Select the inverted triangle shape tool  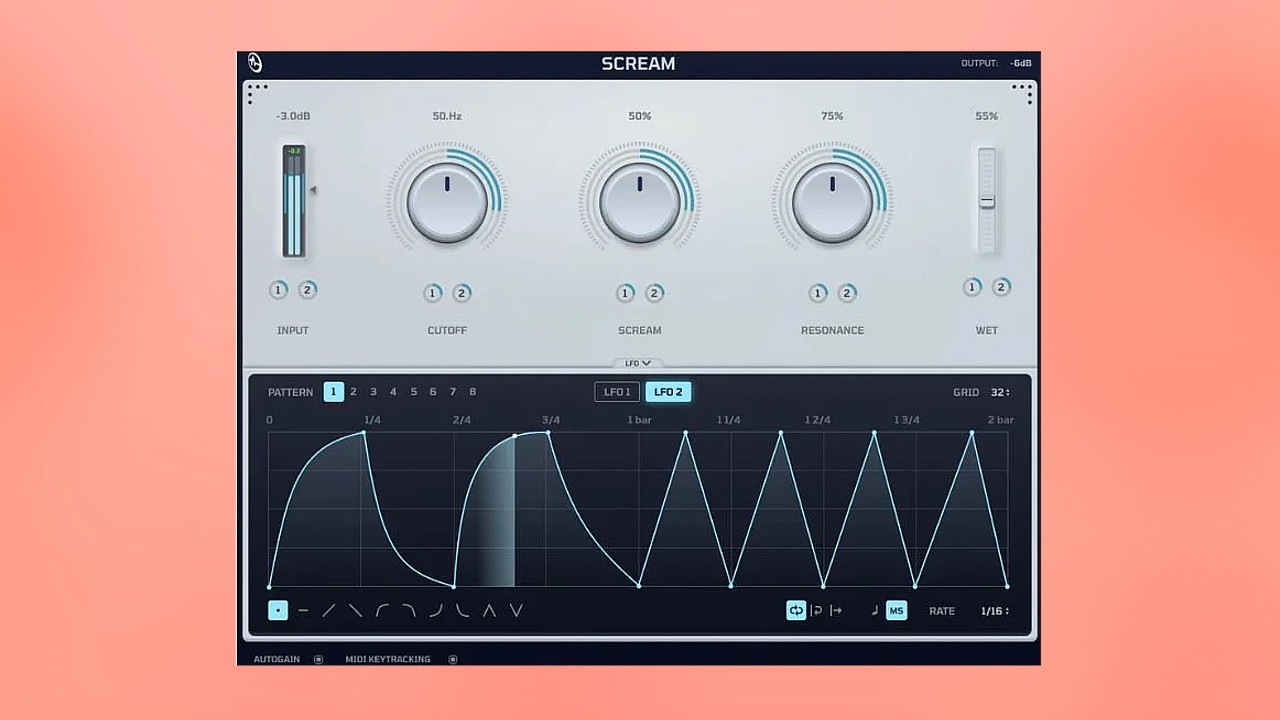click(x=516, y=610)
